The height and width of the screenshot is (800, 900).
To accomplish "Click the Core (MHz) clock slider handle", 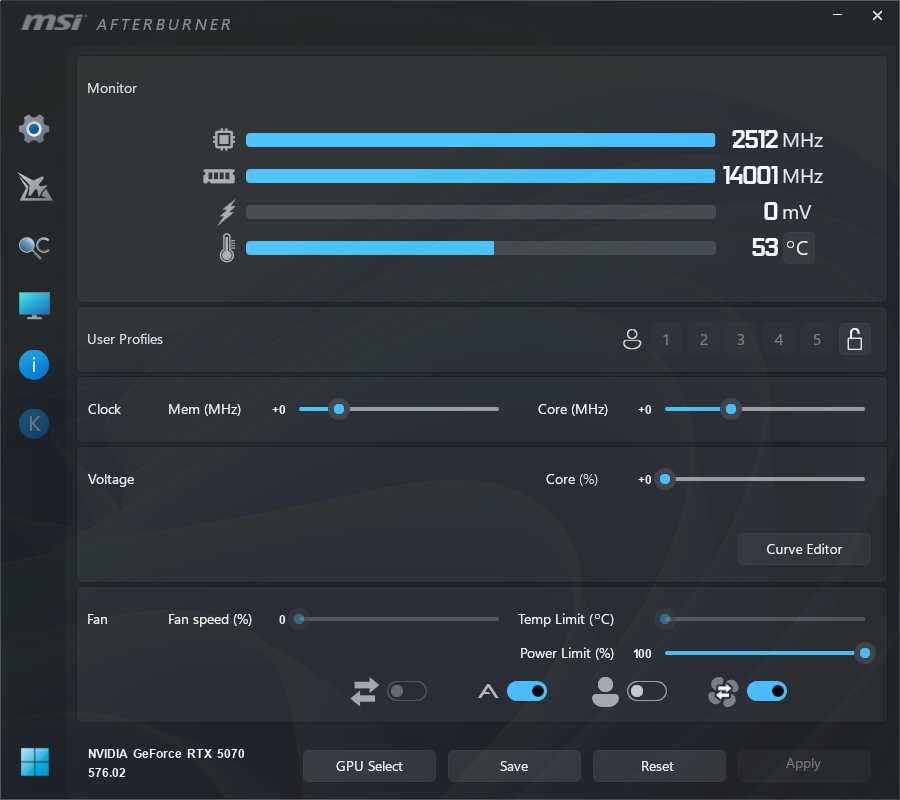I will [x=731, y=409].
